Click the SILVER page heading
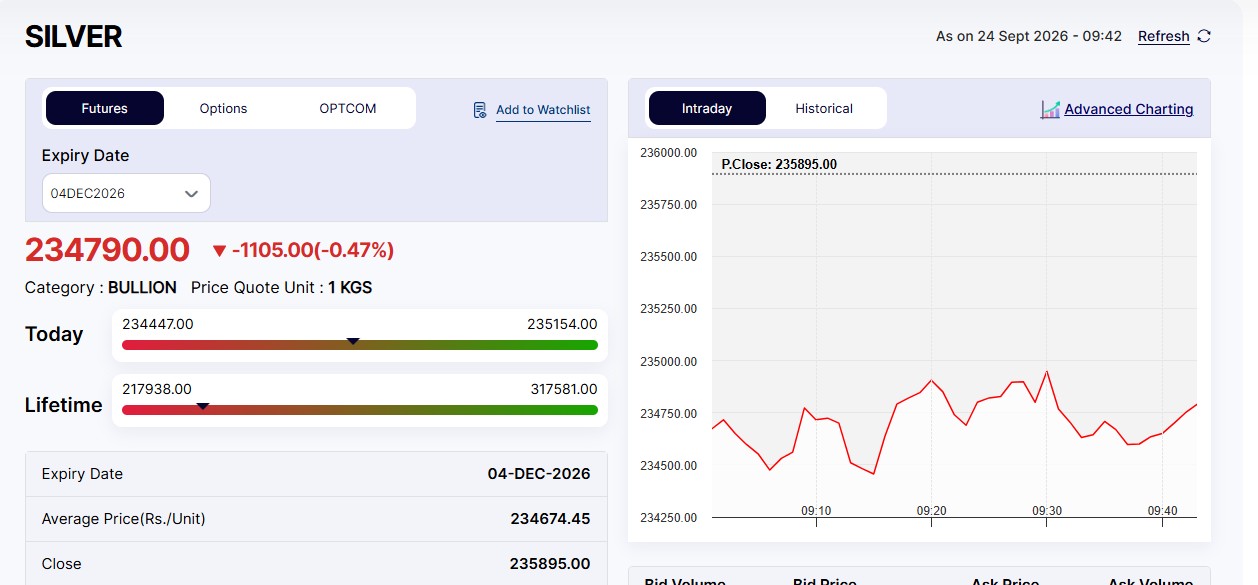 tap(73, 37)
